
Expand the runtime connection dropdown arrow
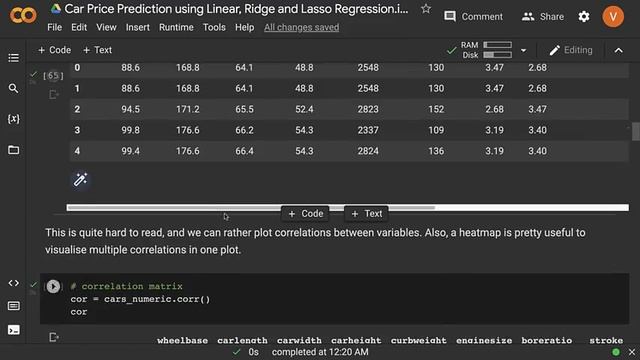[523, 51]
